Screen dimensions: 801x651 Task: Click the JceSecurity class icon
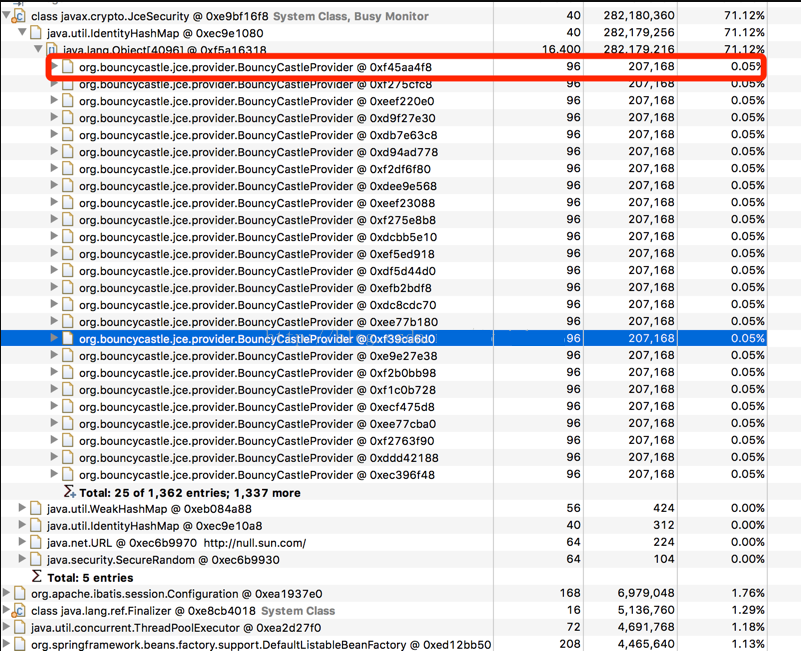19,16
